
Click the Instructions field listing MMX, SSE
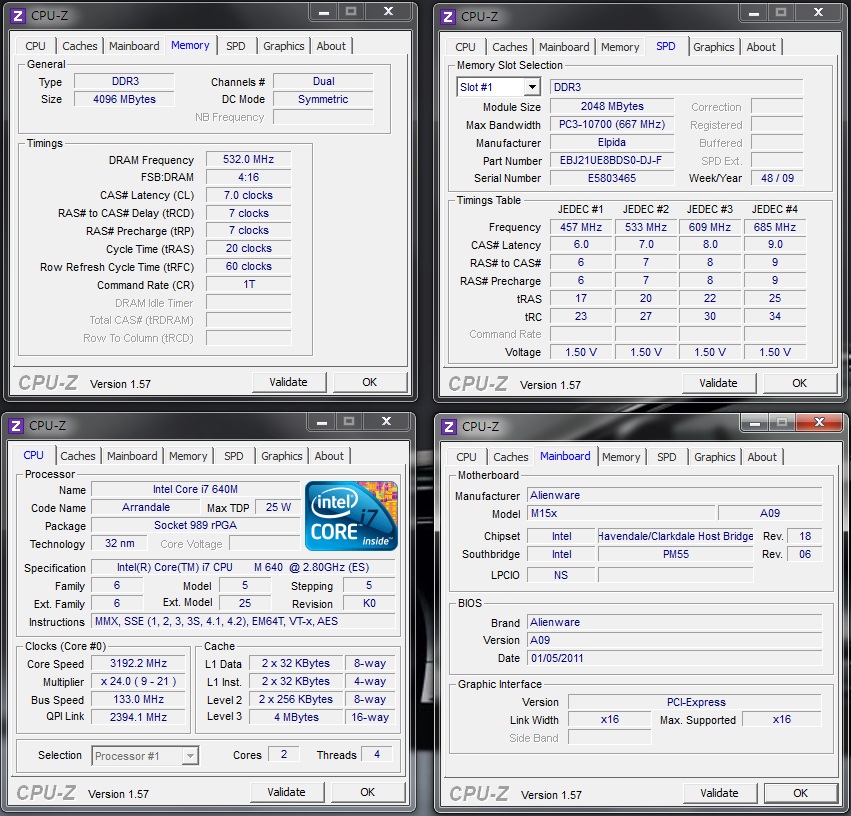pyautogui.click(x=243, y=622)
